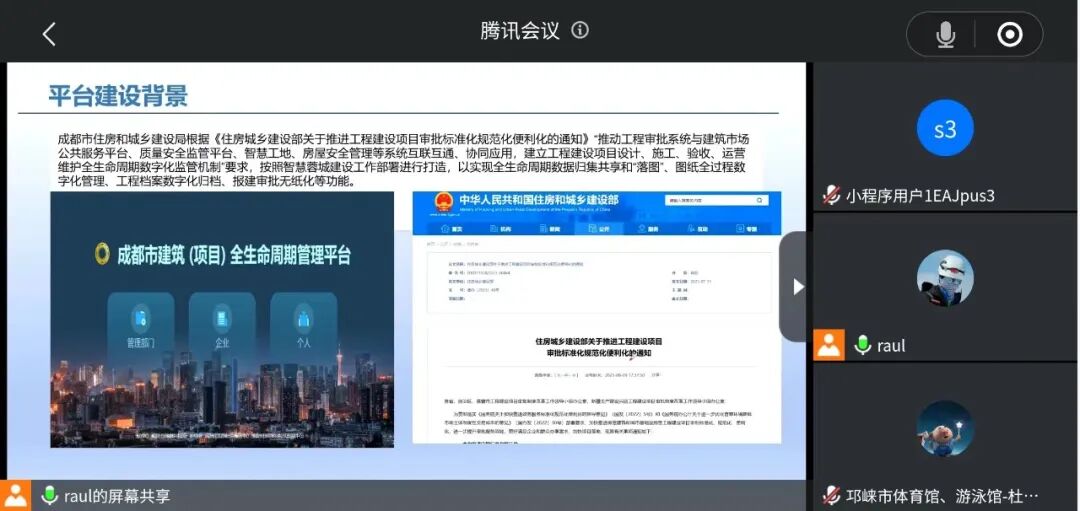Select the name raul in the participant panel
This screenshot has height=511, width=1080.
891,346
